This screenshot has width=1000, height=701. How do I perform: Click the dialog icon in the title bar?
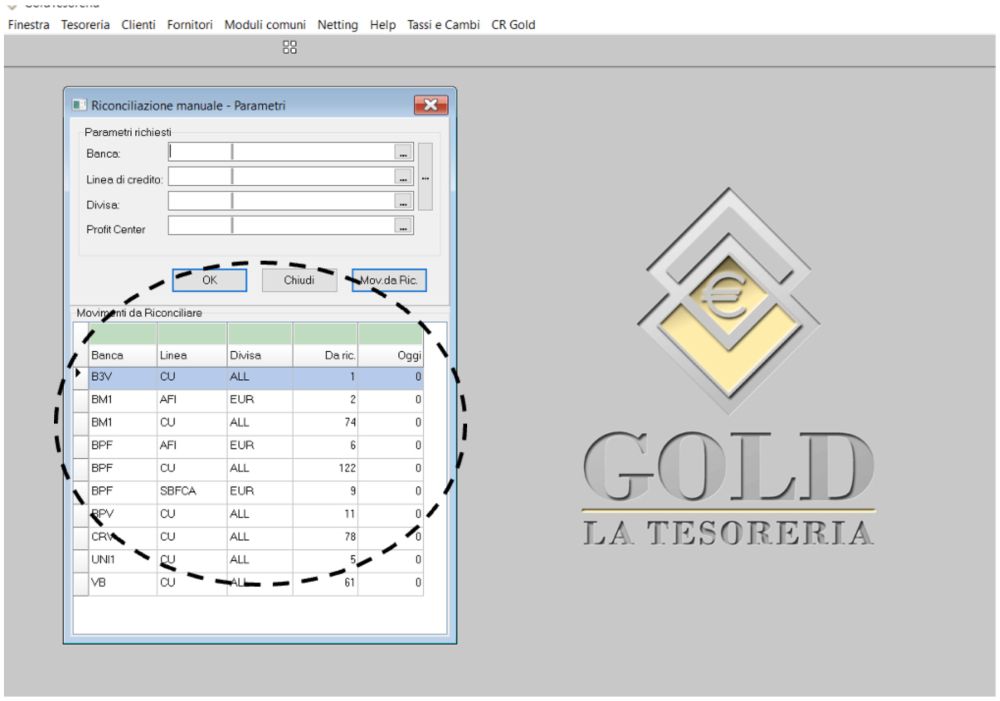tap(79, 105)
